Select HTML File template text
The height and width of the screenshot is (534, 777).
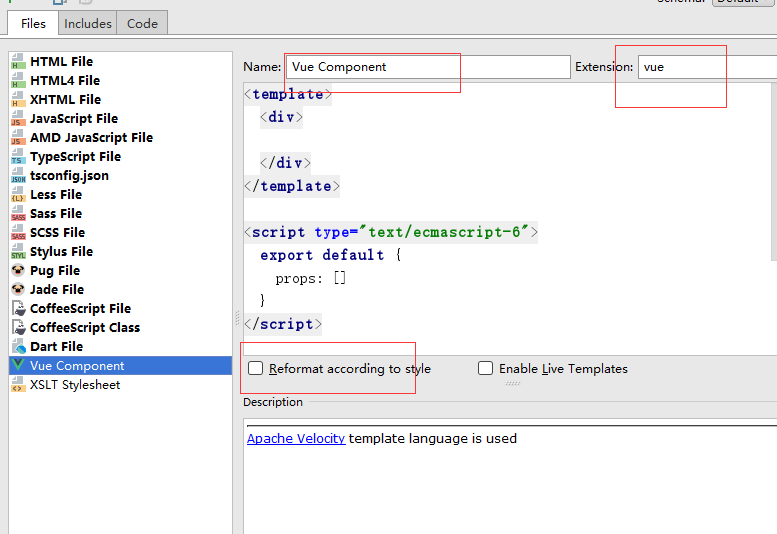click(61, 61)
